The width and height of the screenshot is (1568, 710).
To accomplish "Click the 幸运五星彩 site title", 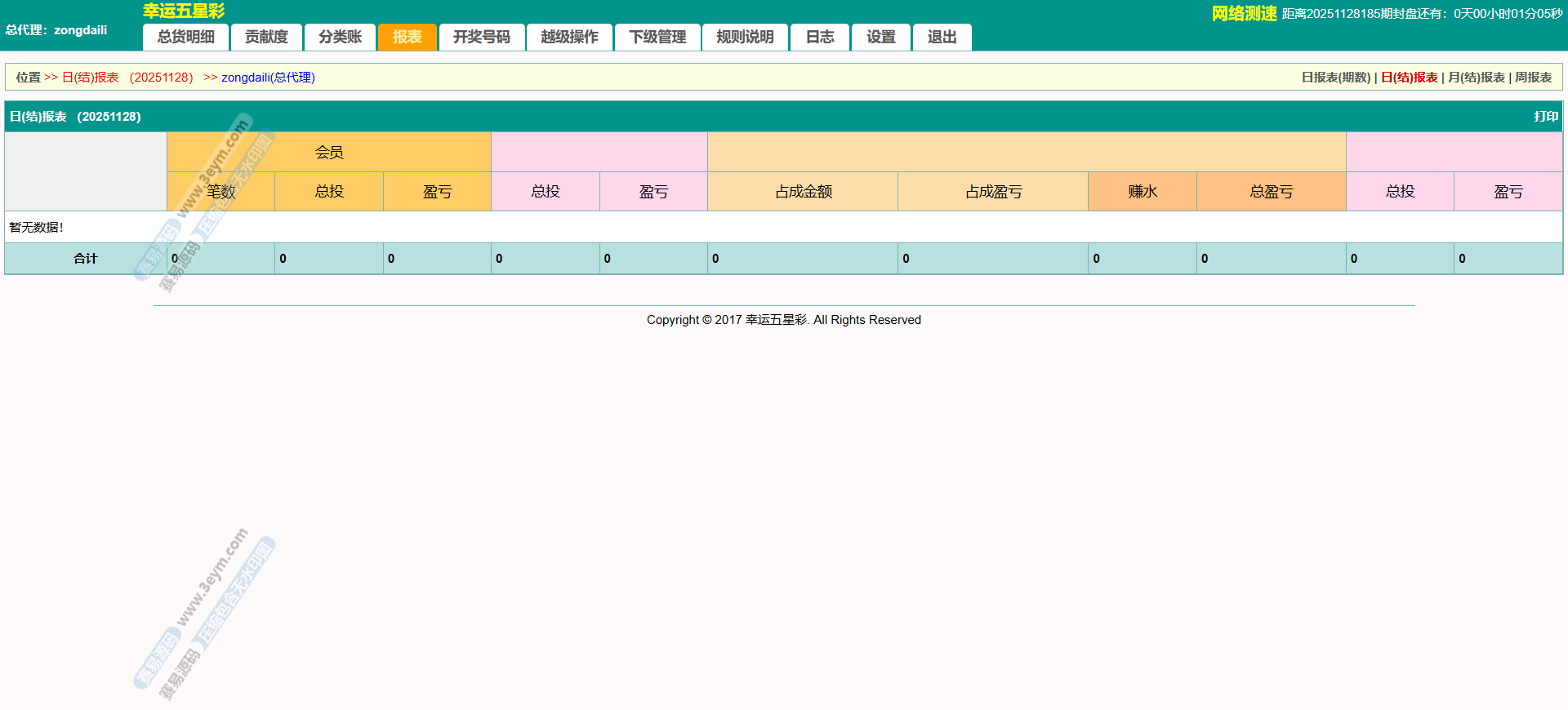I will (x=184, y=11).
